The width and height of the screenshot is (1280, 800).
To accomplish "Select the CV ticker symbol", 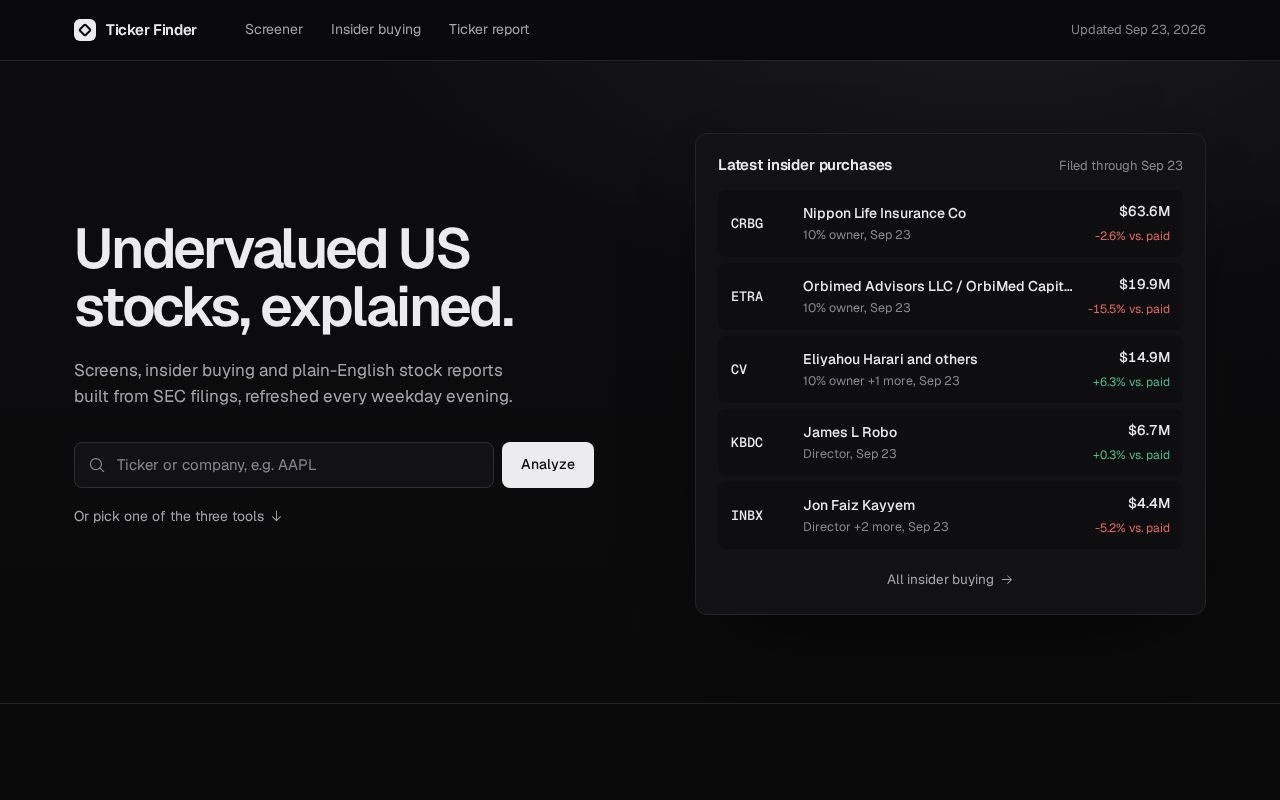I will tap(739, 370).
